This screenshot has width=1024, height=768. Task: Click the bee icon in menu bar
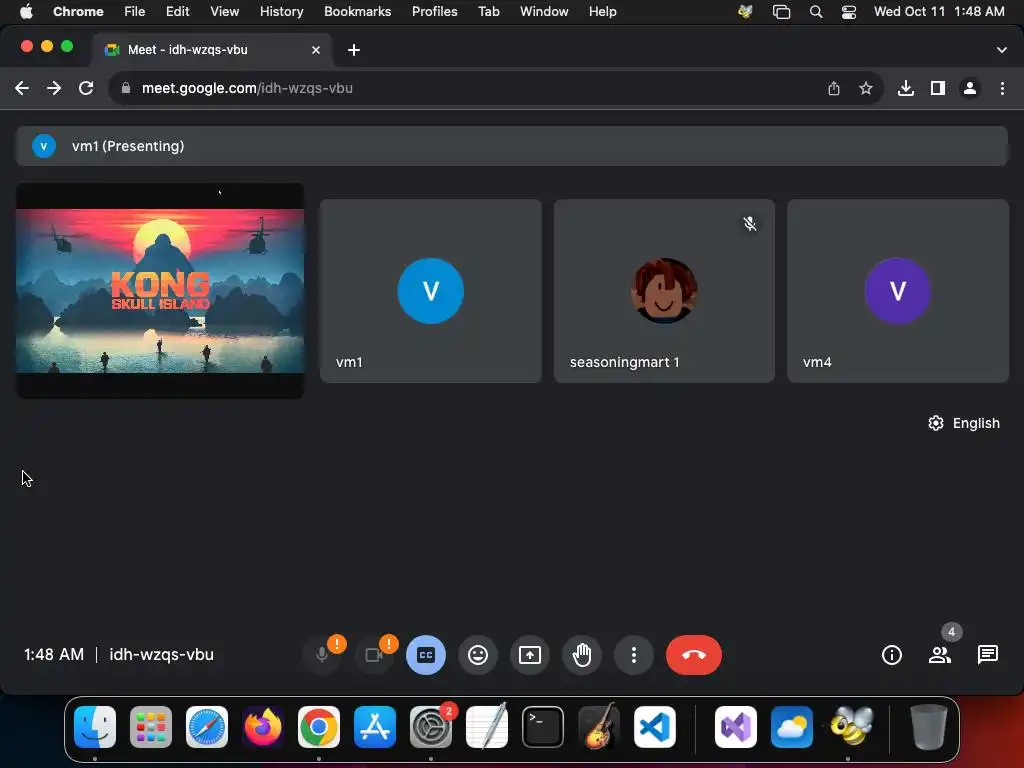(x=745, y=11)
